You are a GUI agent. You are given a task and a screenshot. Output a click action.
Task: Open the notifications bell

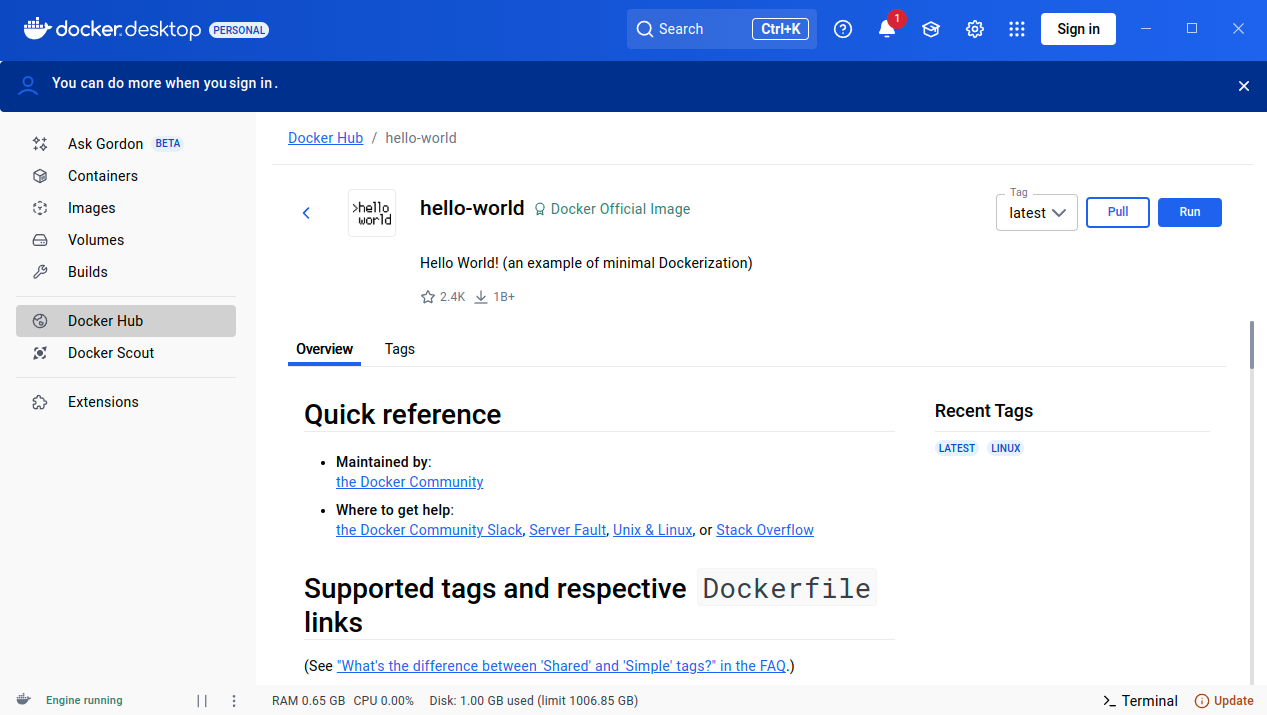[886, 29]
